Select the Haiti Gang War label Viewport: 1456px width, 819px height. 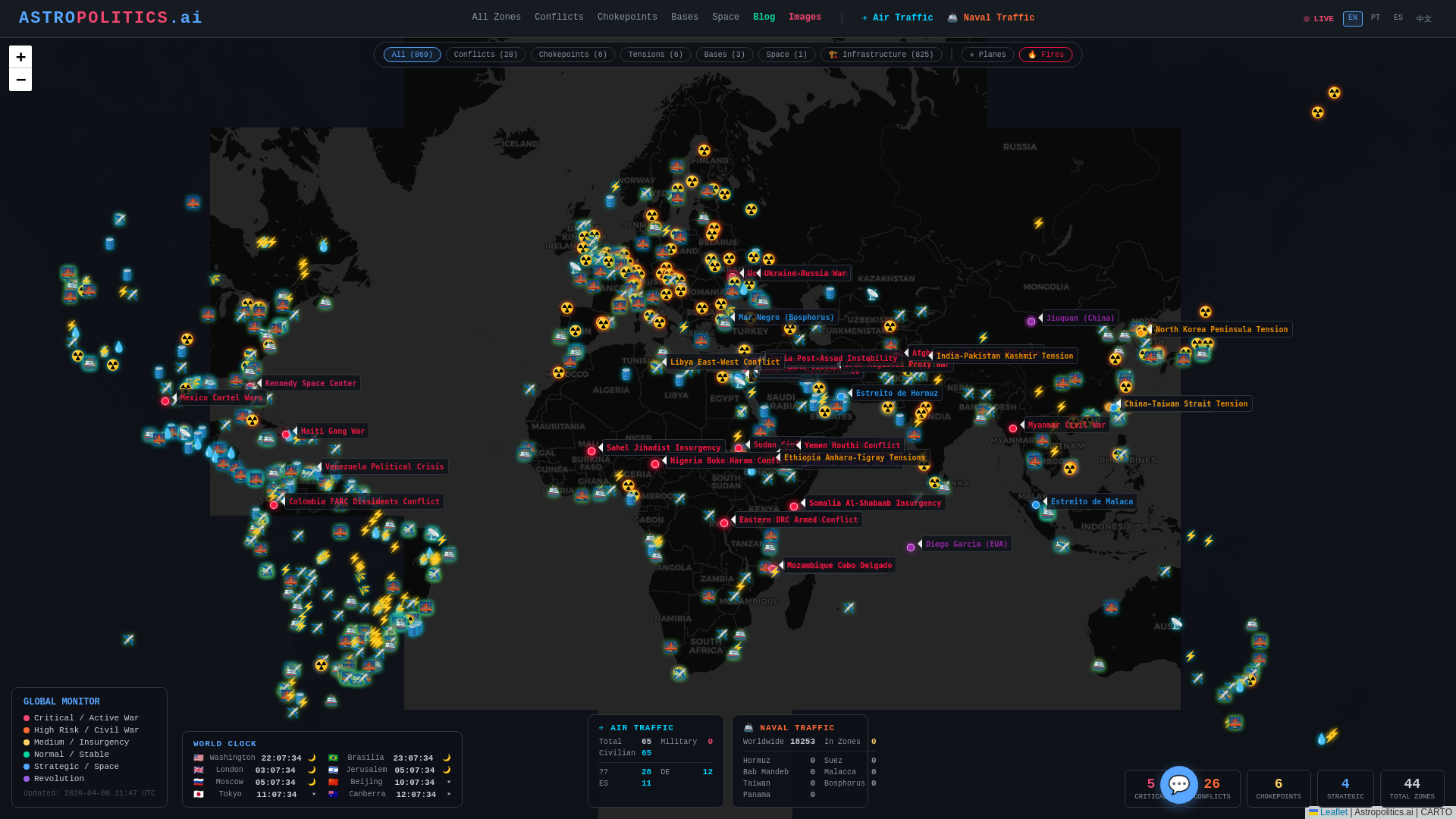[x=332, y=431]
